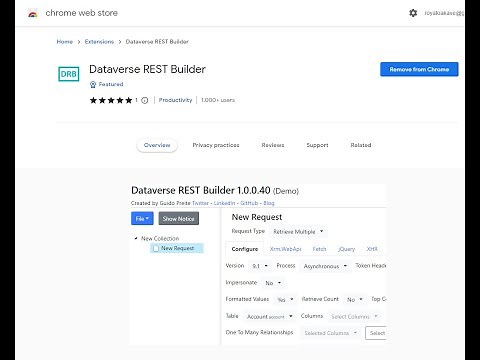Select the Overview tab
This screenshot has height=360, width=480.
[x=157, y=145]
